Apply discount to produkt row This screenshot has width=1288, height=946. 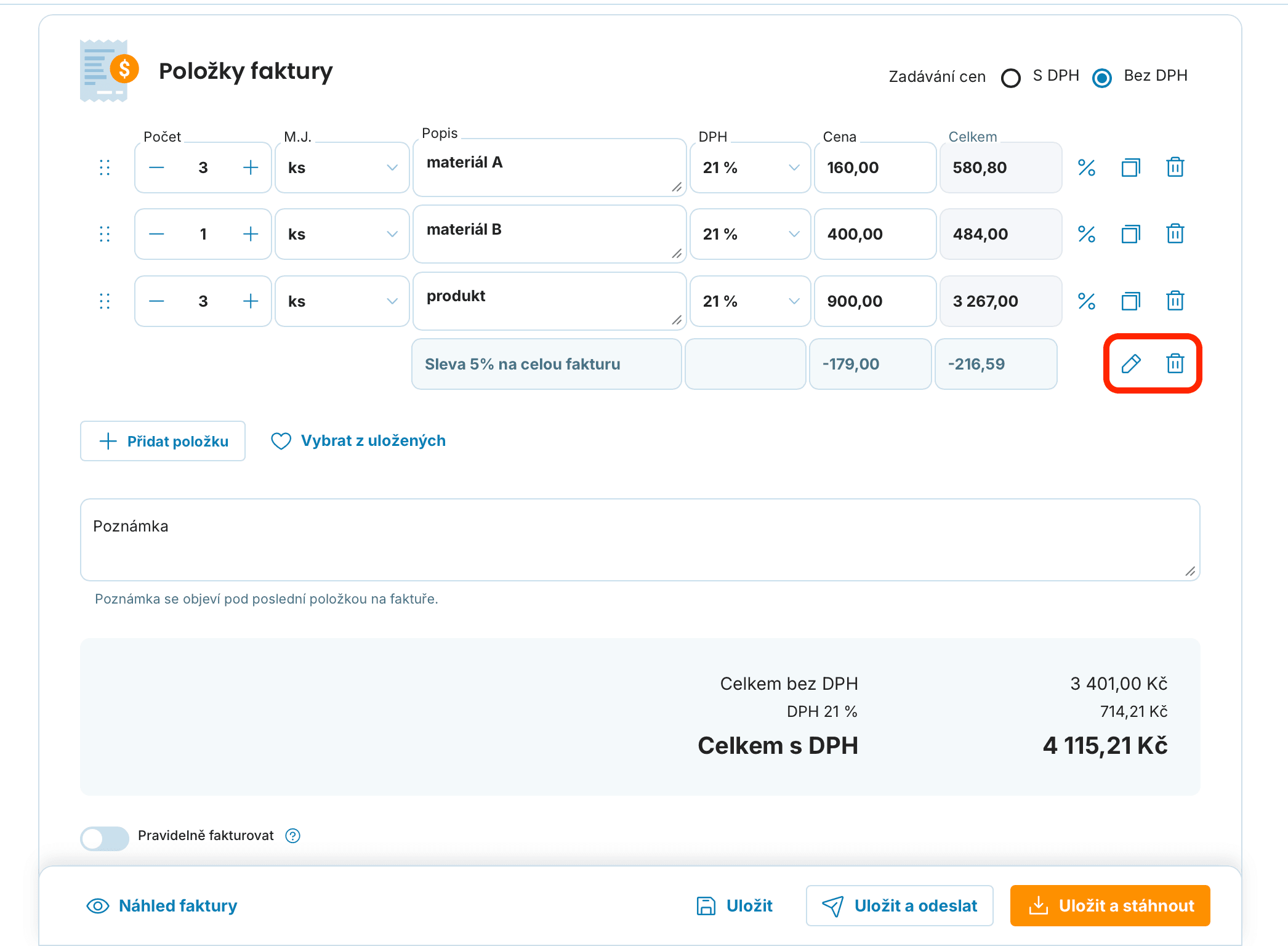click(1087, 301)
